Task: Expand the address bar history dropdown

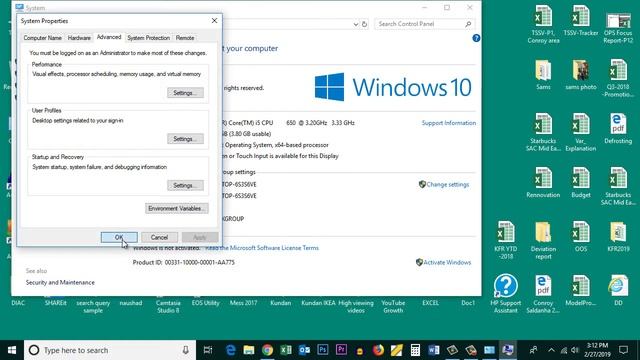Action: 356,24
